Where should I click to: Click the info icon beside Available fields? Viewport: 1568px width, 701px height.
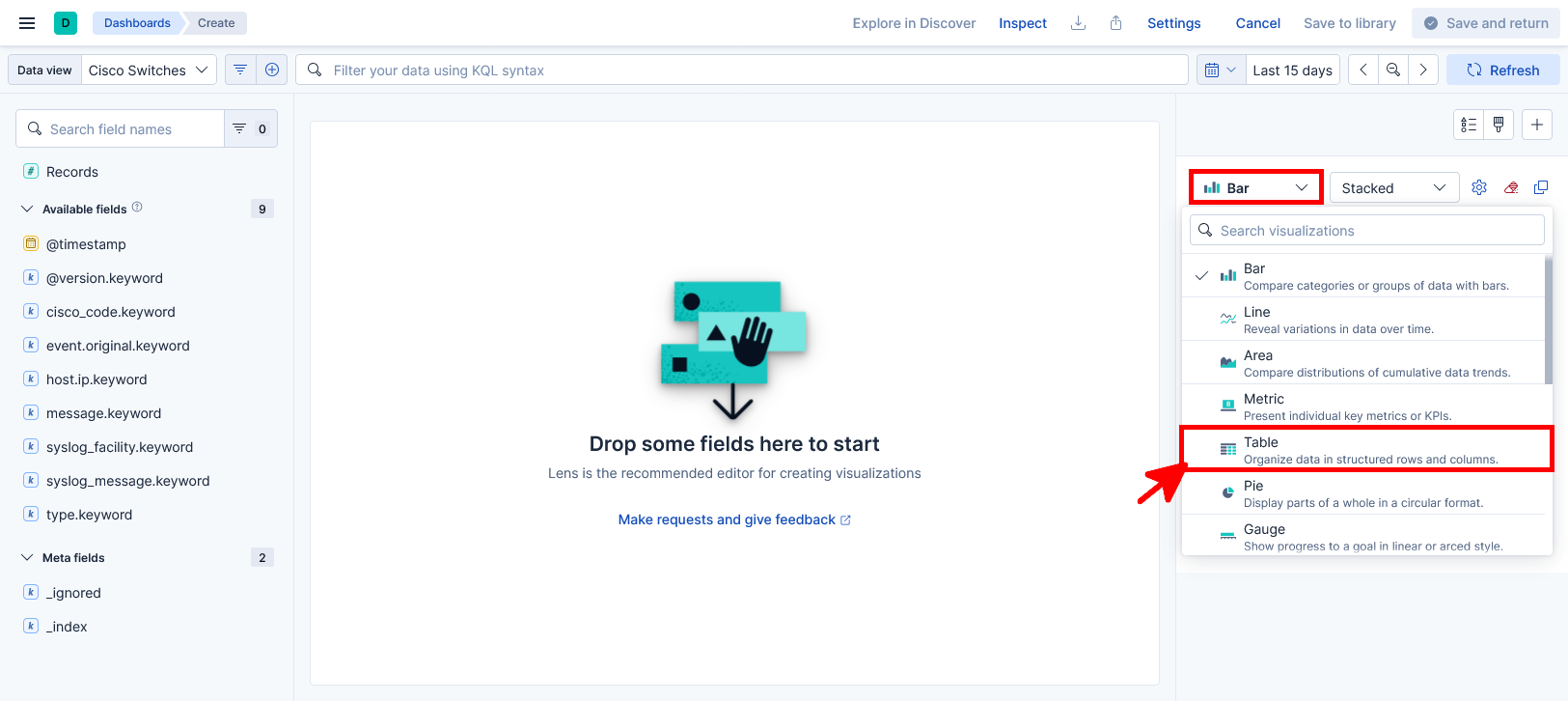(137, 208)
